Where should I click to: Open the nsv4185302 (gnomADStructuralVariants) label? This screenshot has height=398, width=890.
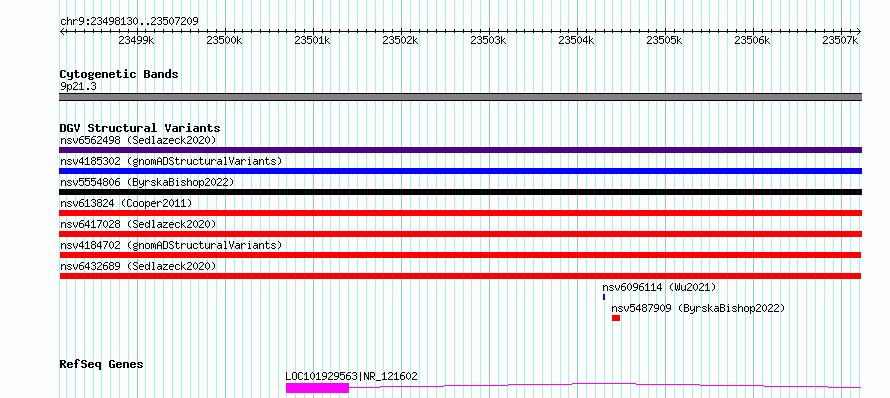[171, 161]
